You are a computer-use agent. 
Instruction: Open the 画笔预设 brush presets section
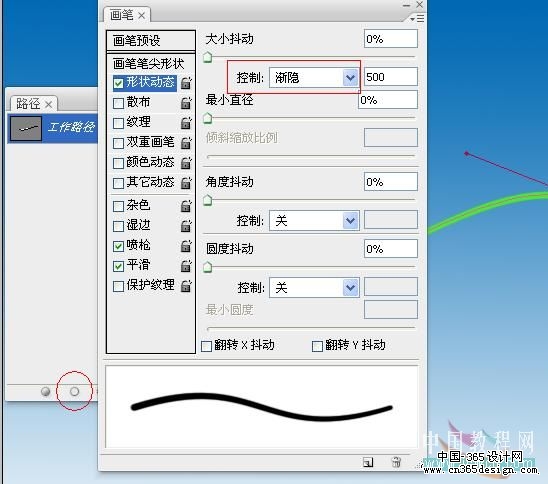pyautogui.click(x=151, y=41)
